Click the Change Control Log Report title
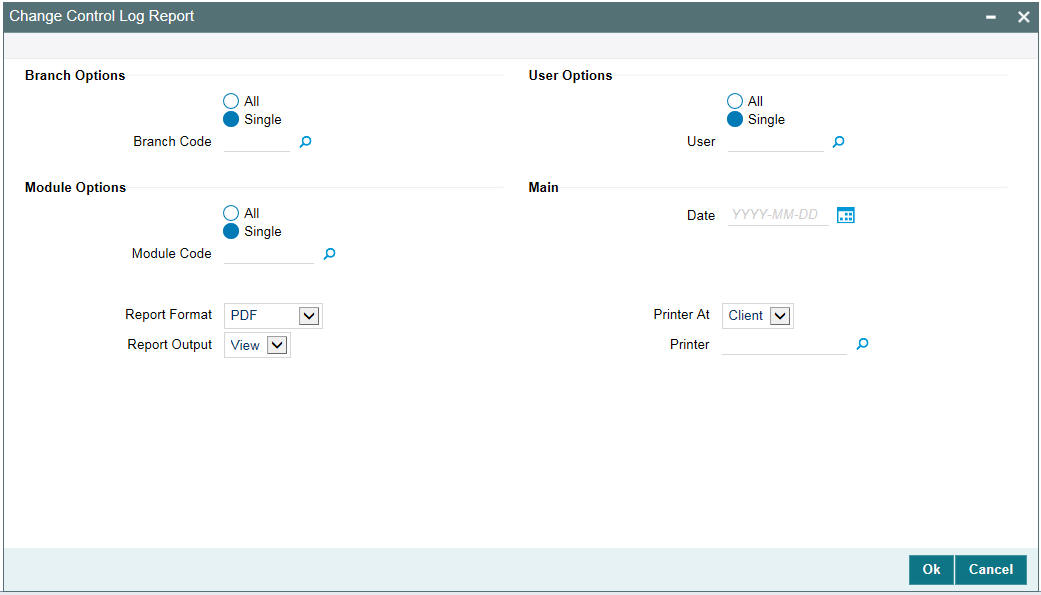This screenshot has width=1041, height=595. pos(102,16)
